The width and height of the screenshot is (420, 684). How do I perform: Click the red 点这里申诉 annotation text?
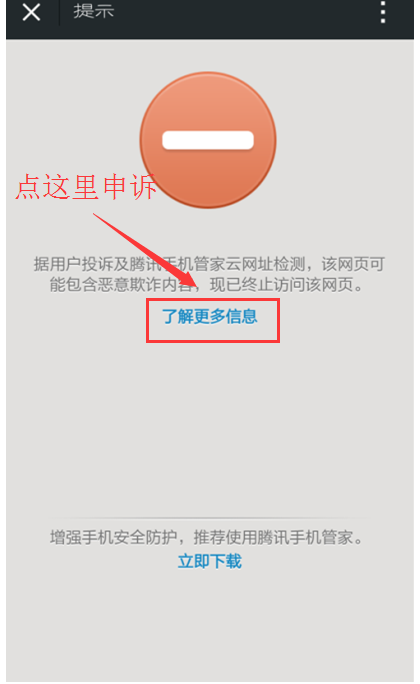click(x=86, y=187)
